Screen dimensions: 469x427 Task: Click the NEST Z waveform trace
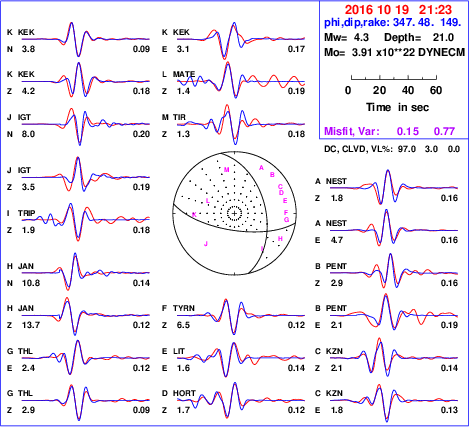click(x=394, y=188)
